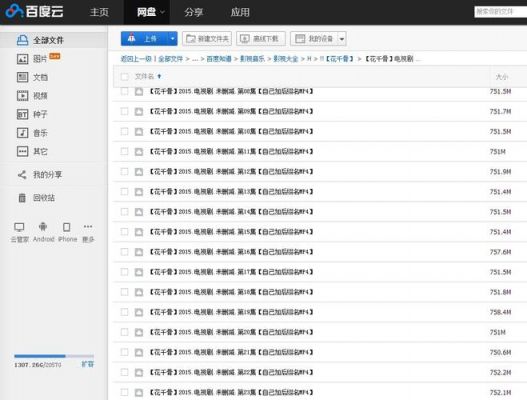Click the file icon of episode 第14集
The image size is (527, 400).
tap(139, 212)
